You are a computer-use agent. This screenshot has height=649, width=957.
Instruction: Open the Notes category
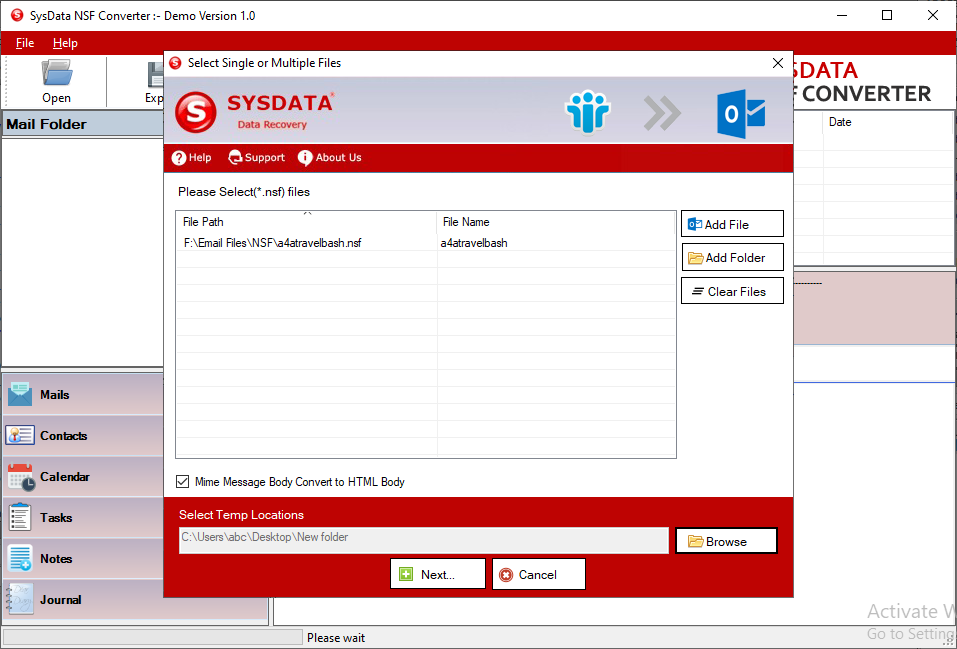click(x=83, y=558)
